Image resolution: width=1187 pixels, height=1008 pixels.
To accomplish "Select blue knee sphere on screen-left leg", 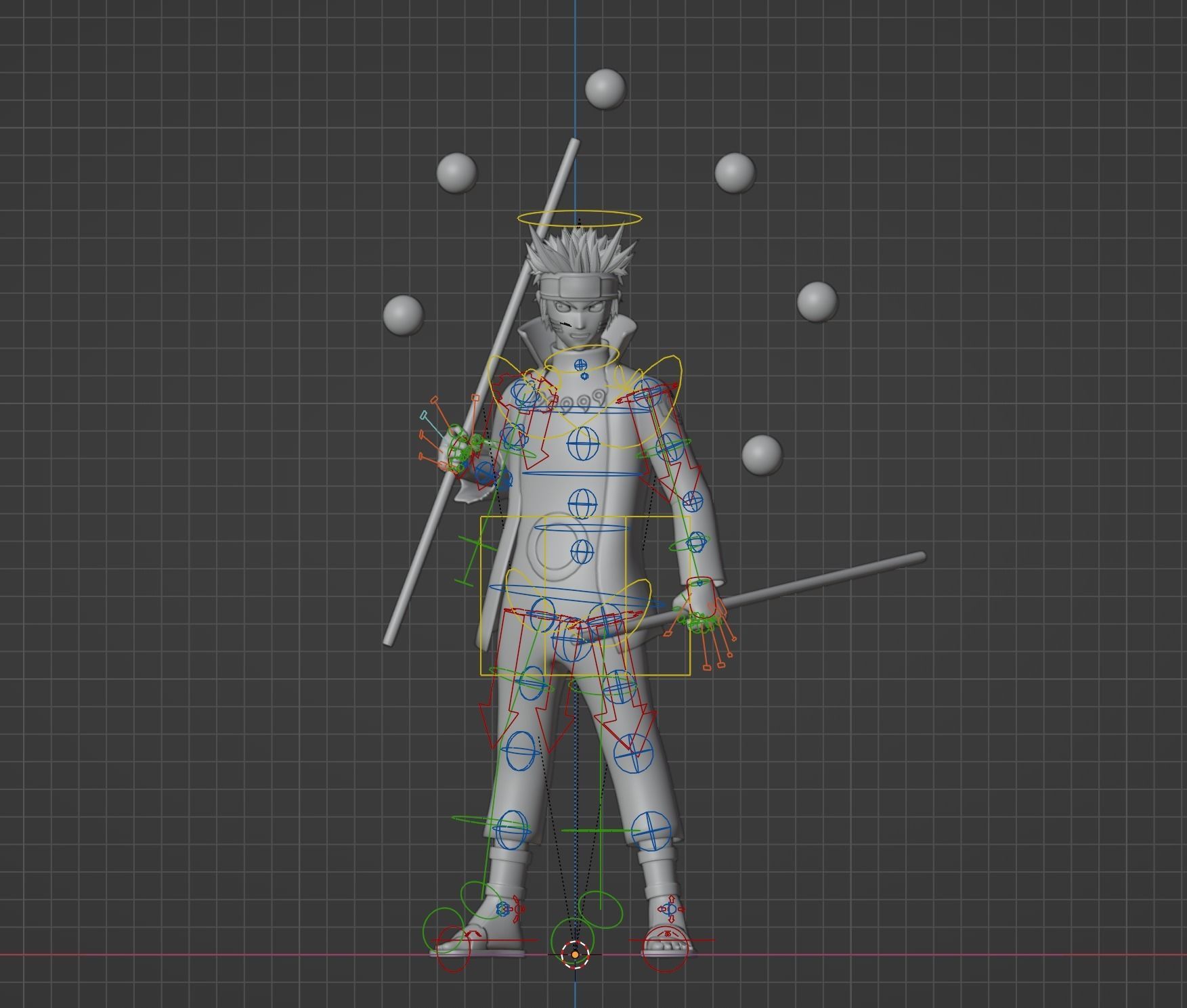I will pos(520,750).
